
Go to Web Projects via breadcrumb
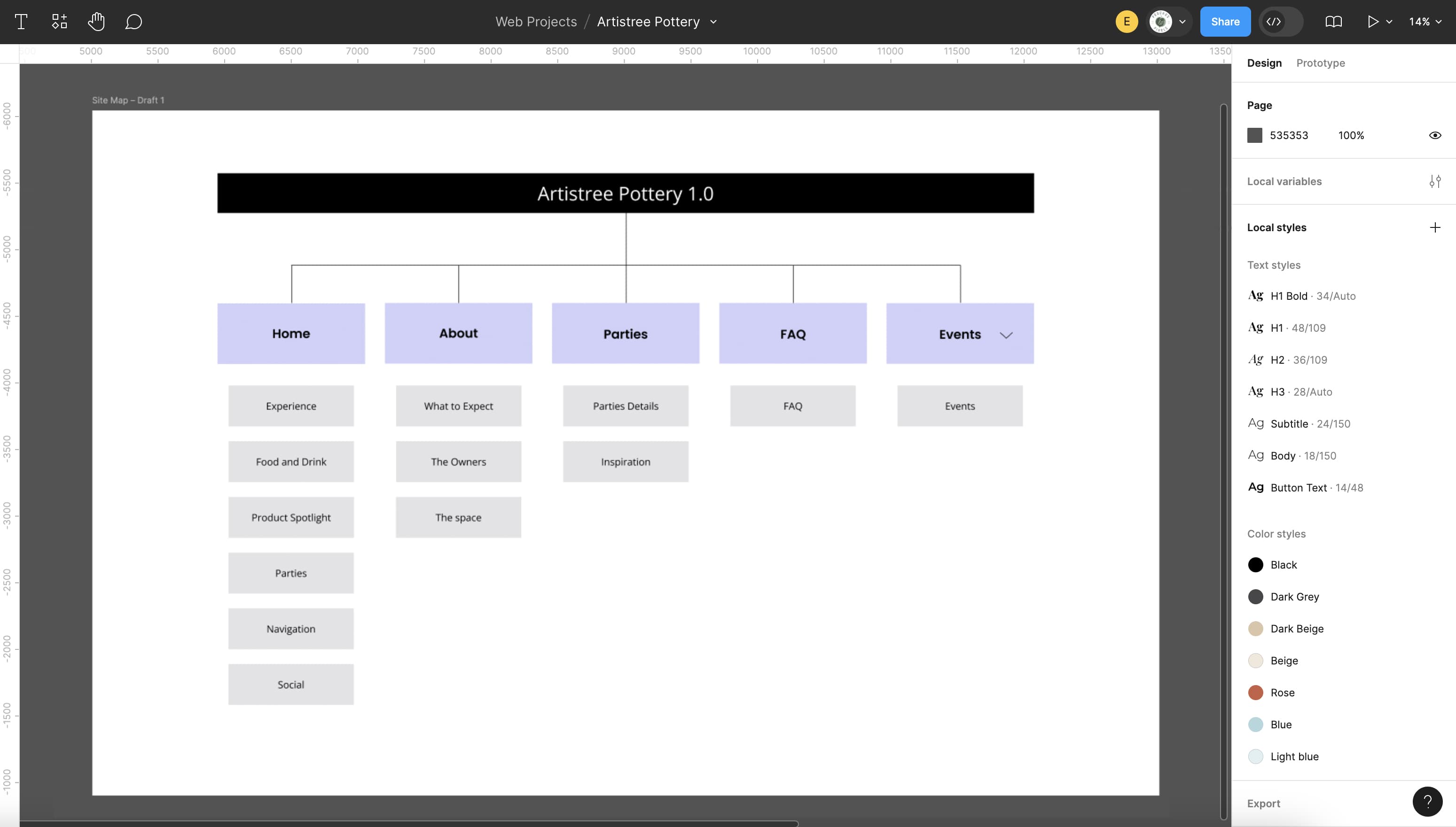pos(536,22)
